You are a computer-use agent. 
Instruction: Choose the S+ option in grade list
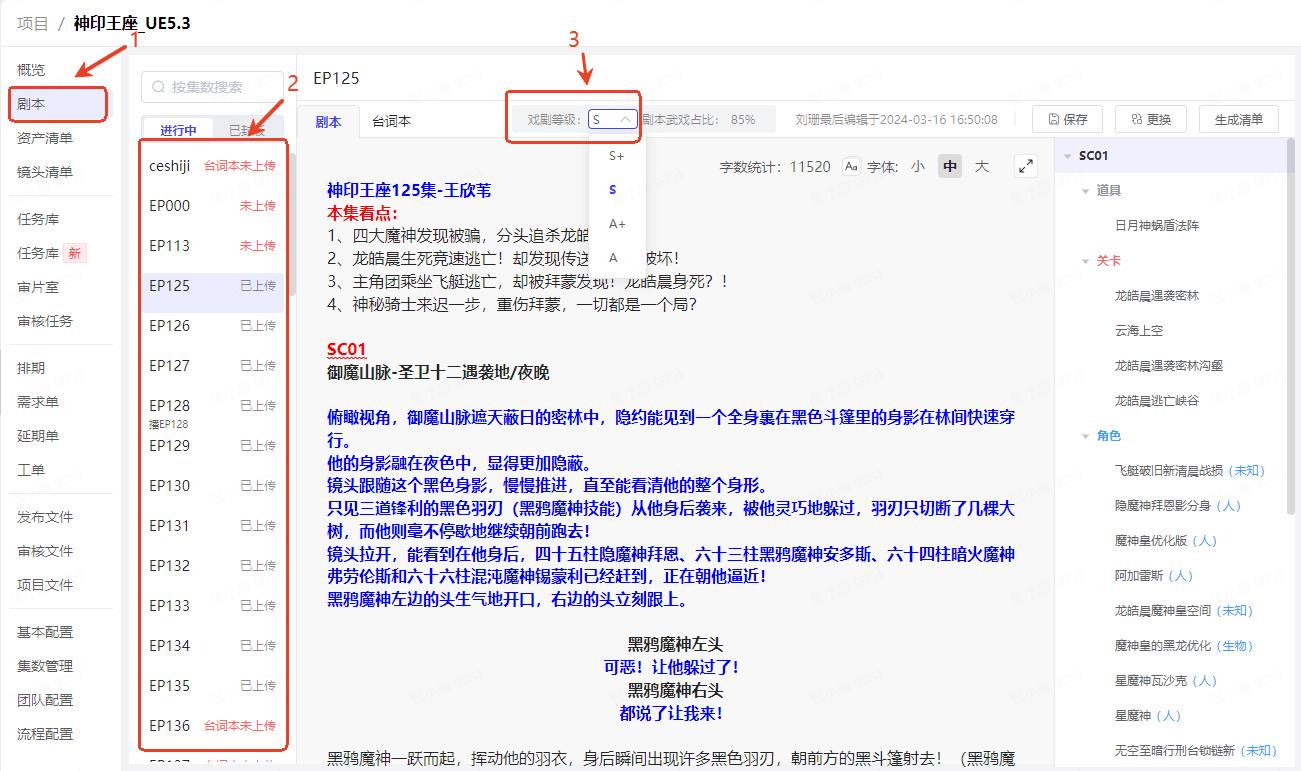(617, 156)
